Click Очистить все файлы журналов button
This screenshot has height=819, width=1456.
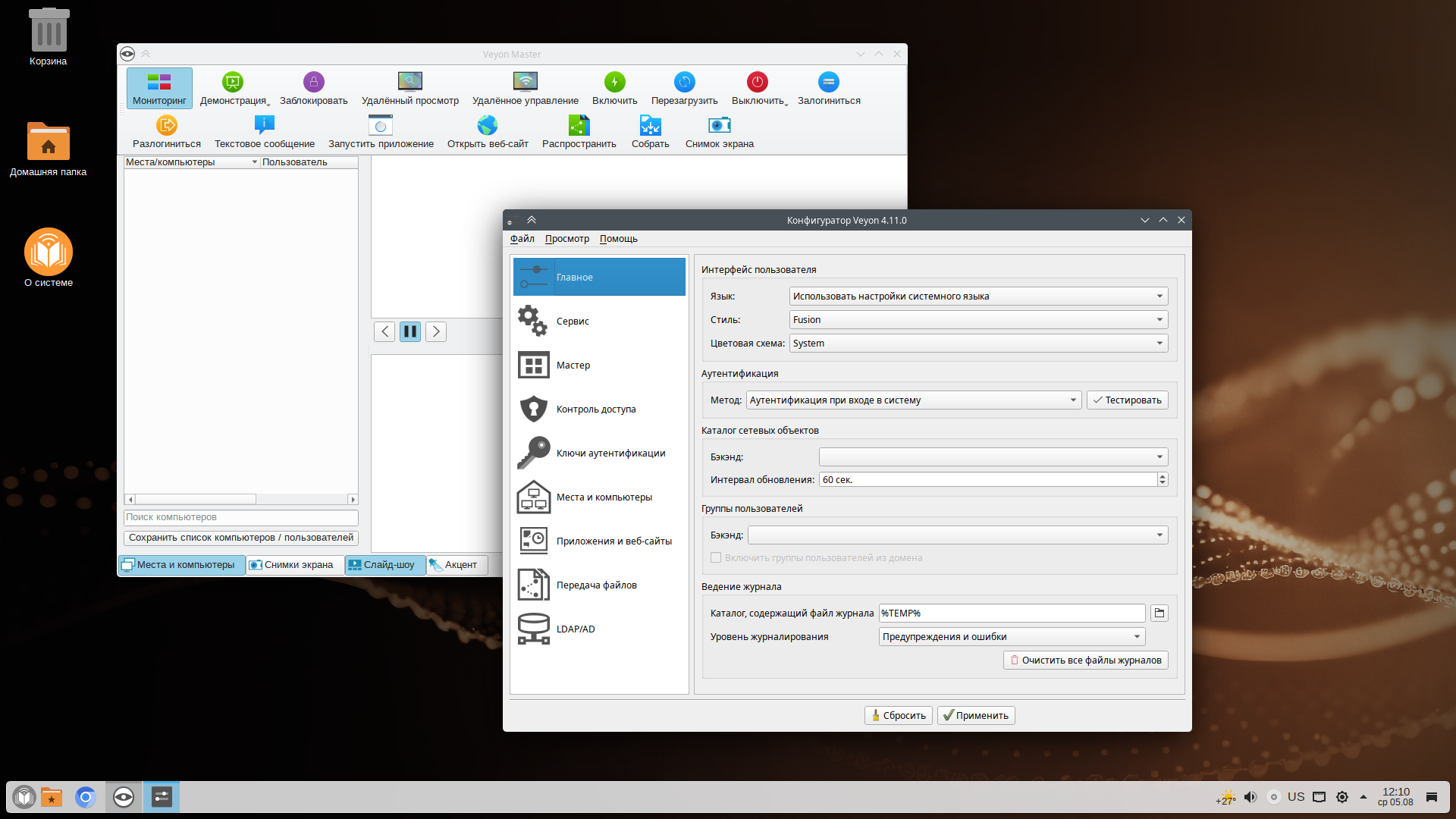1086,661
